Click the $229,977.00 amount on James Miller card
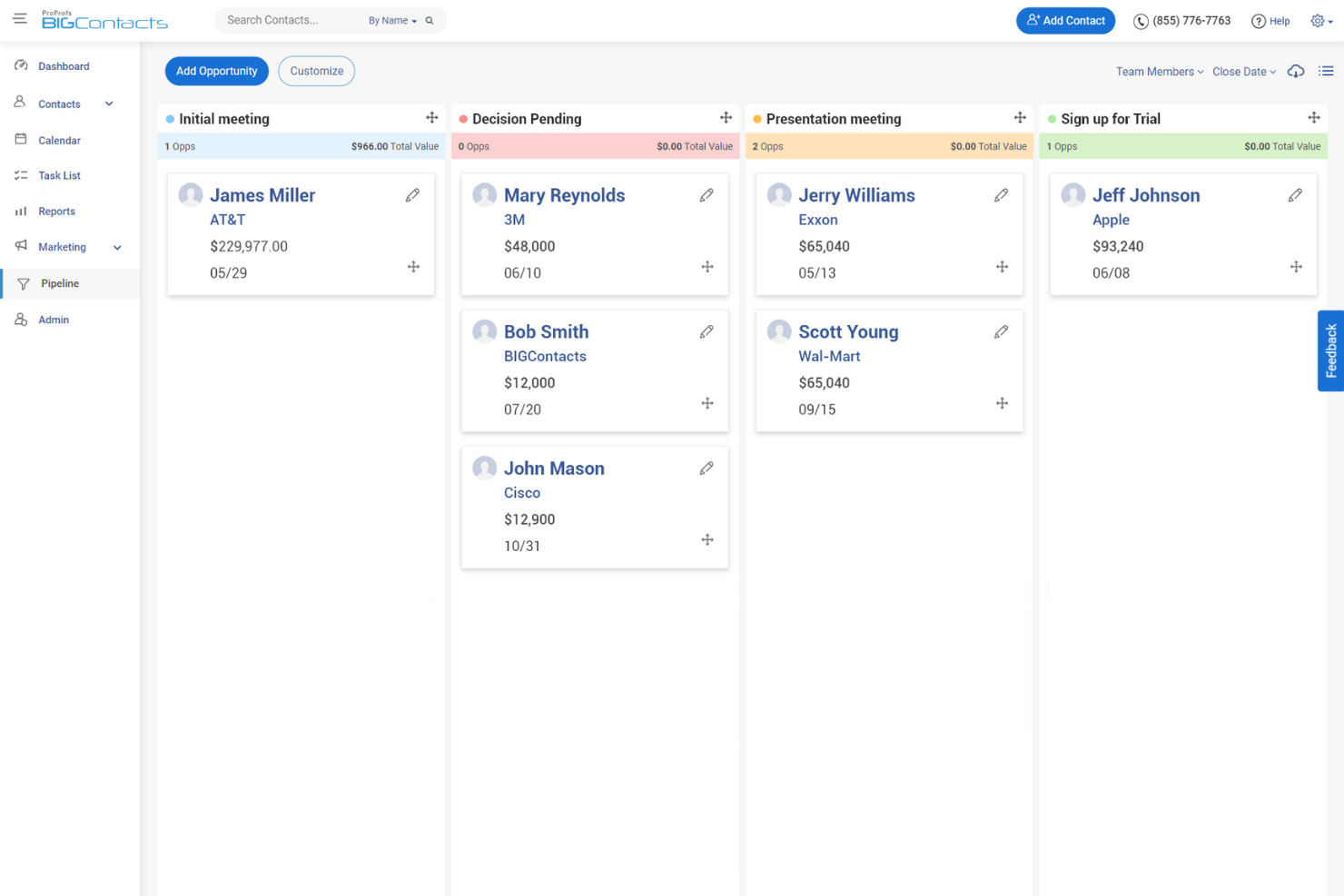This screenshot has width=1344, height=896. [x=249, y=247]
